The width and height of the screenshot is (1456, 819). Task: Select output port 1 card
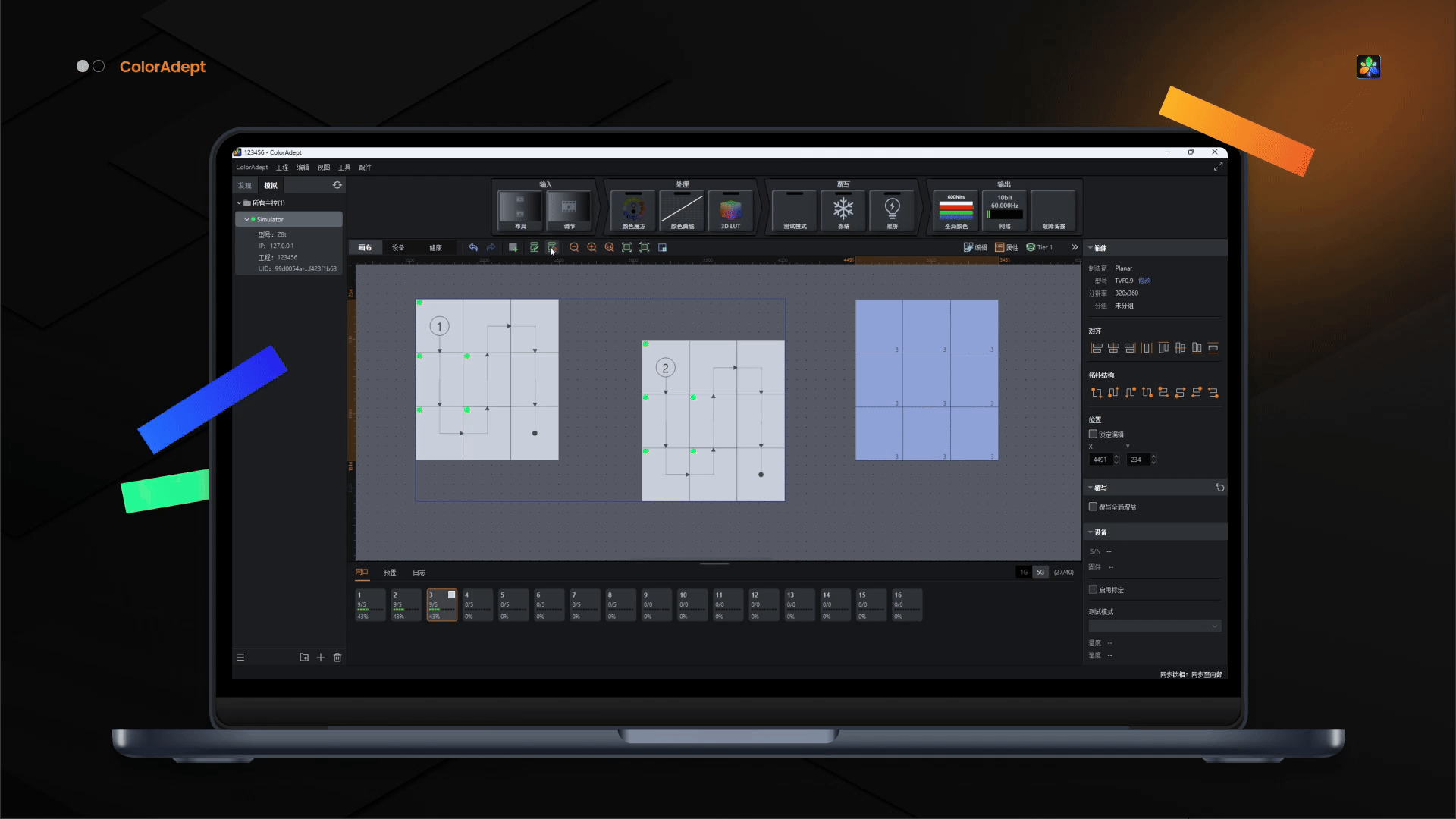tap(370, 605)
